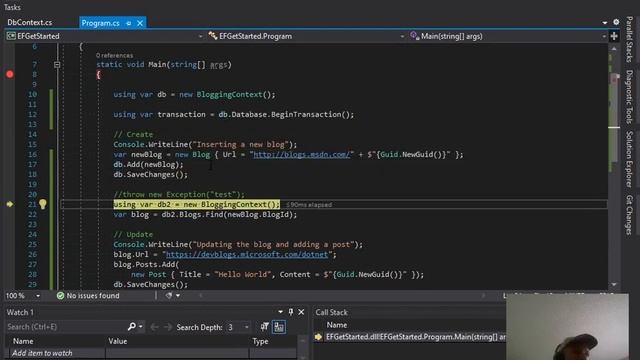Image resolution: width=640 pixels, height=360 pixels.
Task: Select the EFGetStarted.Program.Main call stack frame
Action: click(x=415, y=337)
